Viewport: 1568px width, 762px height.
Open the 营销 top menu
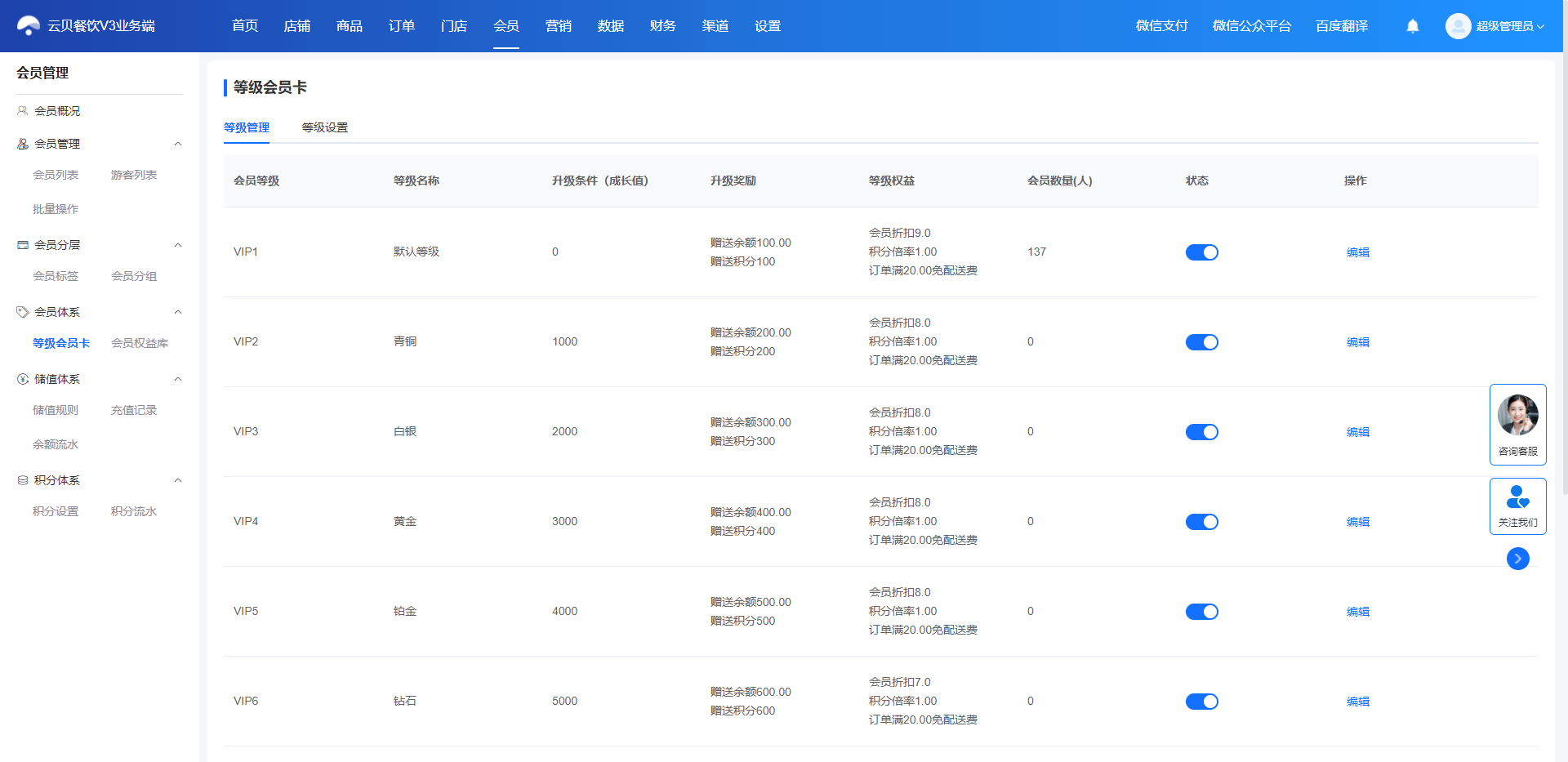[559, 26]
